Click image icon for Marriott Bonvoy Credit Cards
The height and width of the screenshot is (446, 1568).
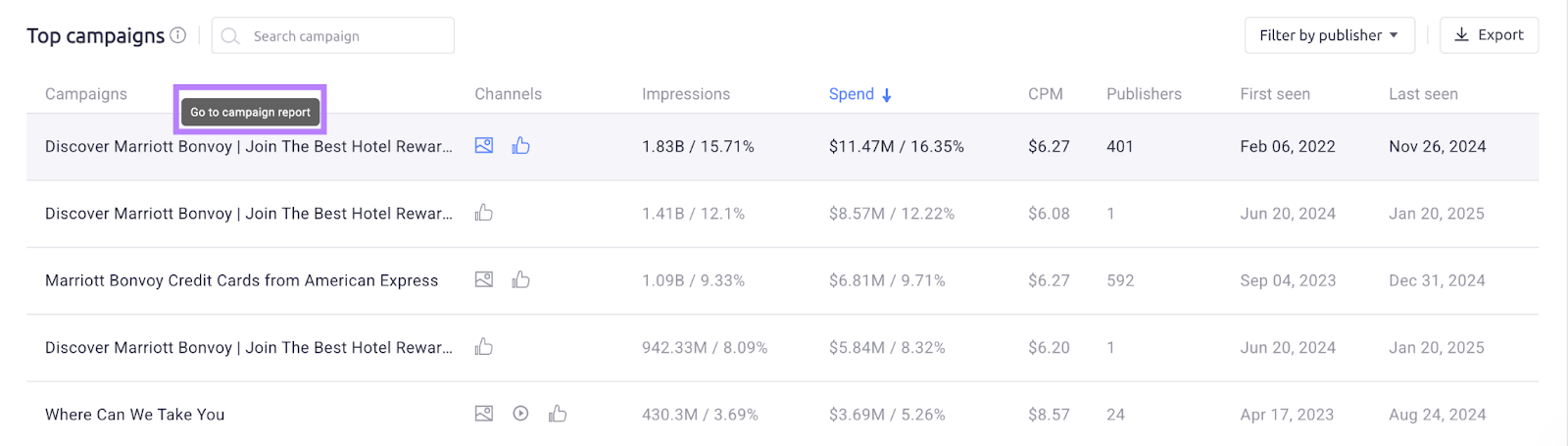484,280
